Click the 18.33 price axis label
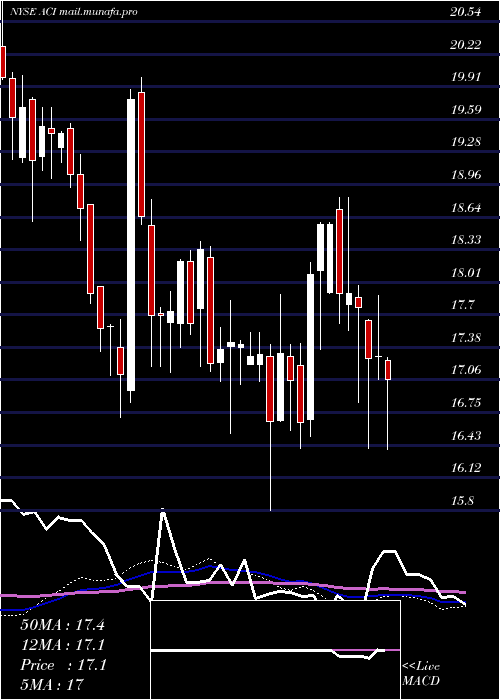 pos(466,240)
